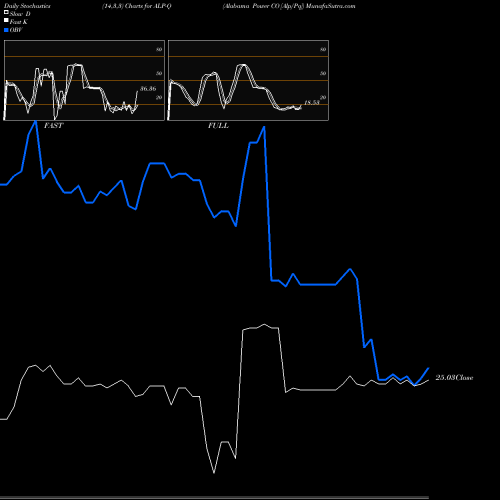Click the Fast K legend swatch
The width and height of the screenshot is (500, 500).
[x=6, y=21]
